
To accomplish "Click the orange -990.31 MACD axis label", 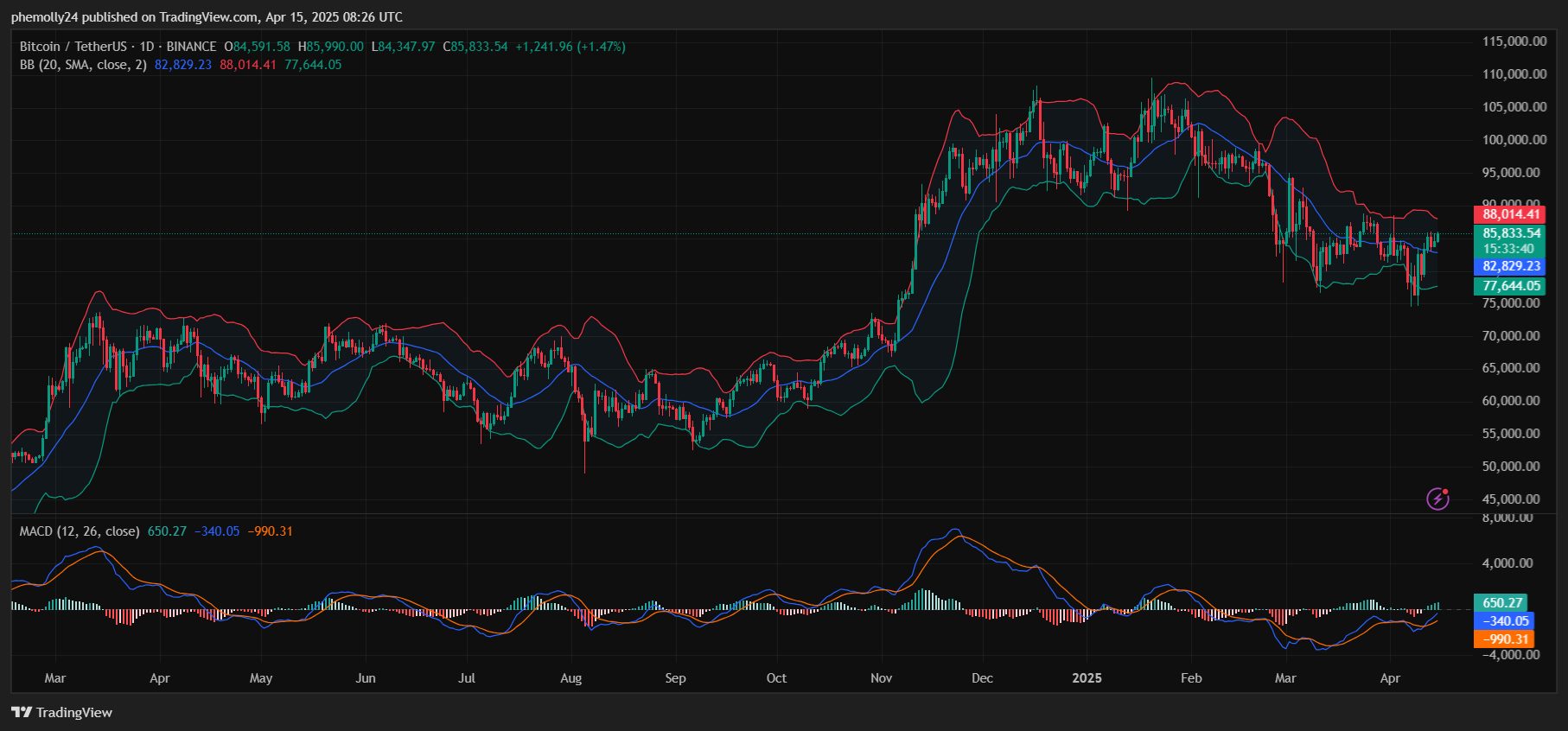I will 1504,639.
